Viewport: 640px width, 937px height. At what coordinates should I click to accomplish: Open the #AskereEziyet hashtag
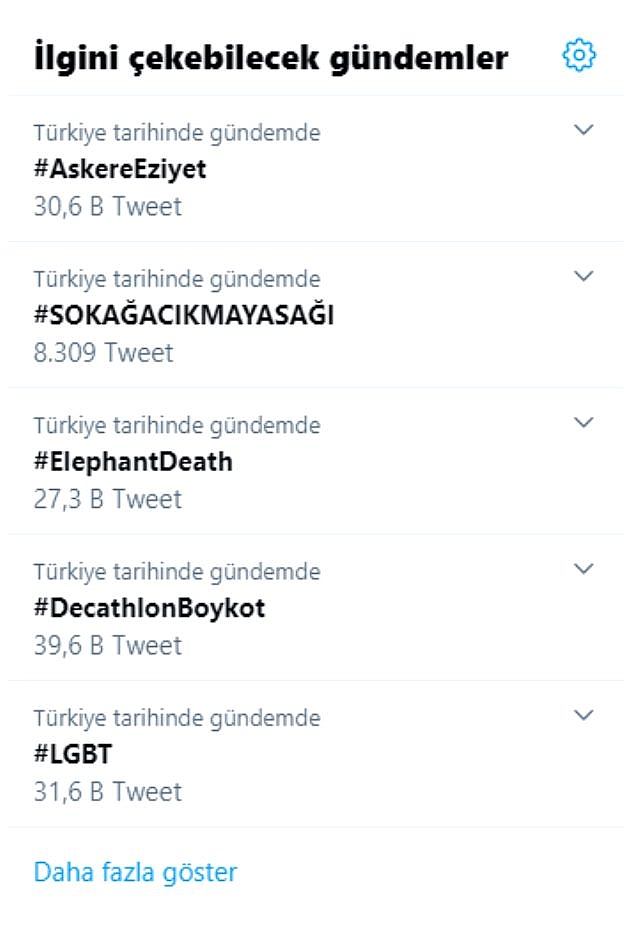120,169
